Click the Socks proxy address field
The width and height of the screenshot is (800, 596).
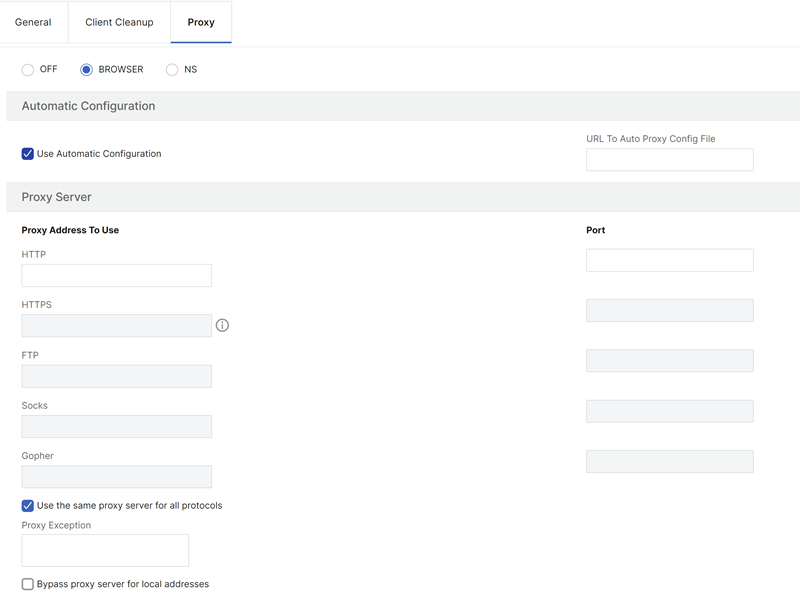click(116, 427)
